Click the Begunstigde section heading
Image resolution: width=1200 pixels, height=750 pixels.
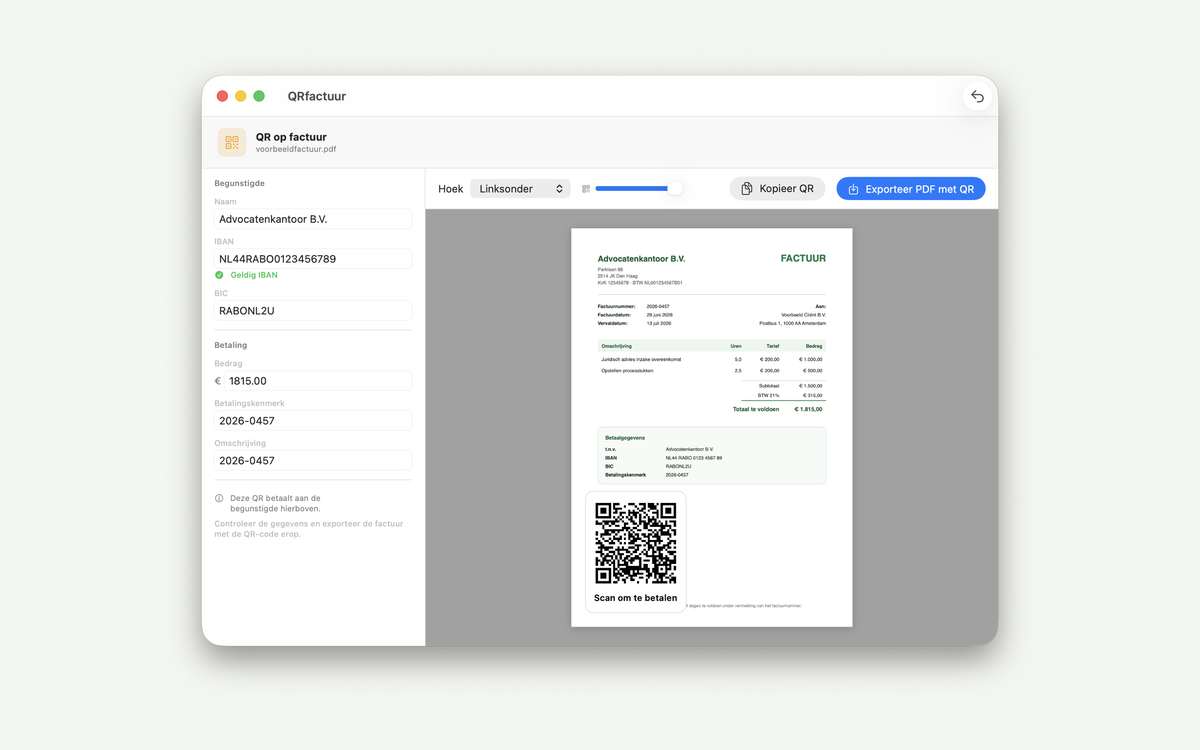coord(240,183)
